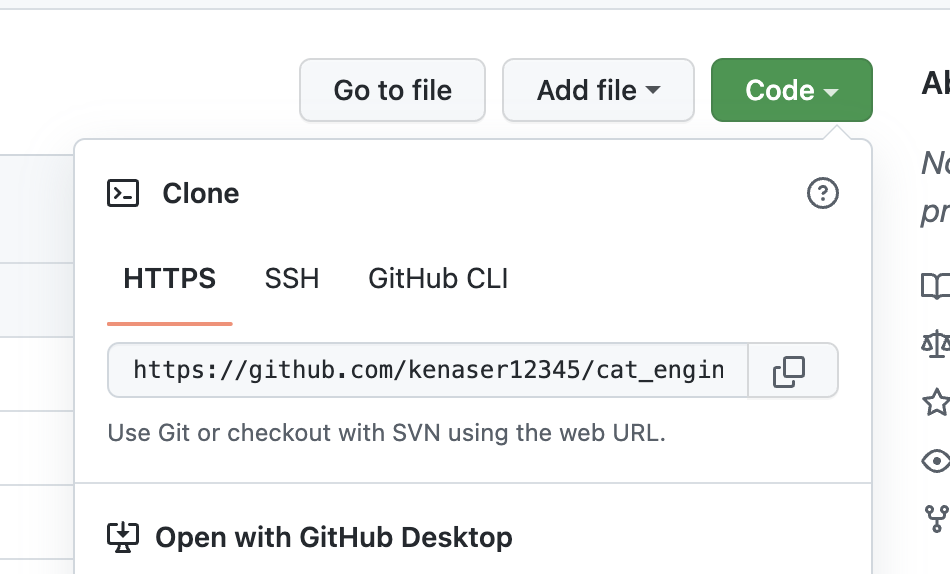Click the caret arrow on Add file
Image resolution: width=950 pixels, height=574 pixels.
point(653,90)
